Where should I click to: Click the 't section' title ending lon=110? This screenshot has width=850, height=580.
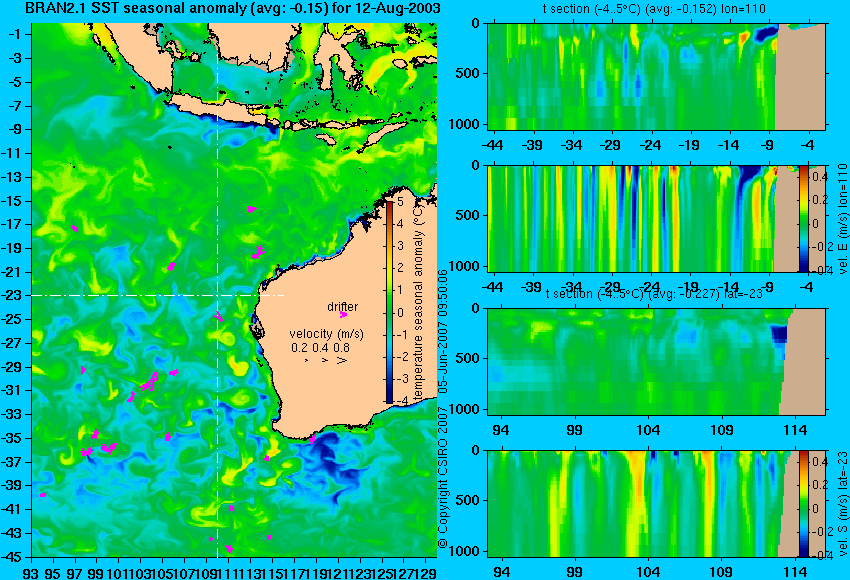click(654, 9)
